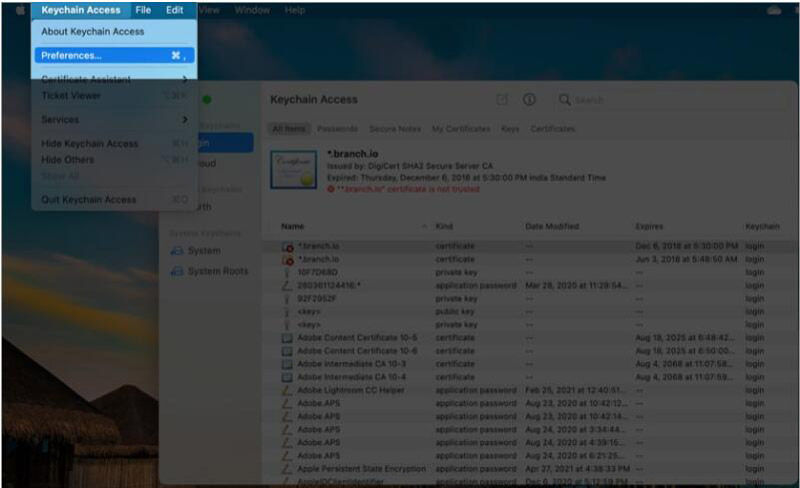
Task: Open the Help menu
Action: [x=294, y=10]
